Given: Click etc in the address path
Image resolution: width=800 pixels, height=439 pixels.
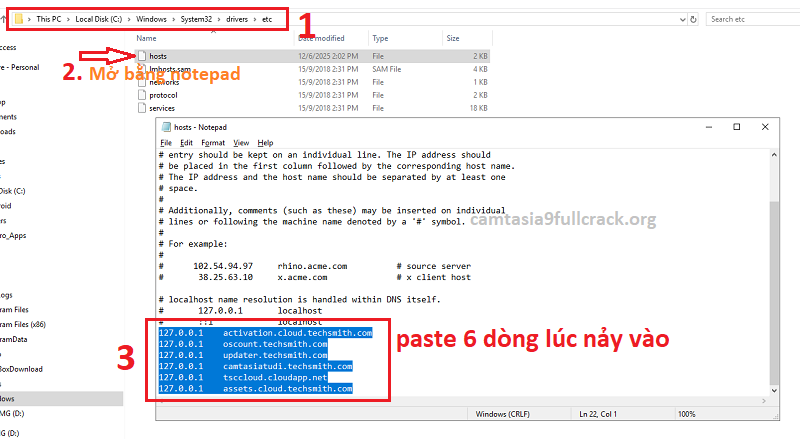Looking at the screenshot, I should [x=267, y=19].
